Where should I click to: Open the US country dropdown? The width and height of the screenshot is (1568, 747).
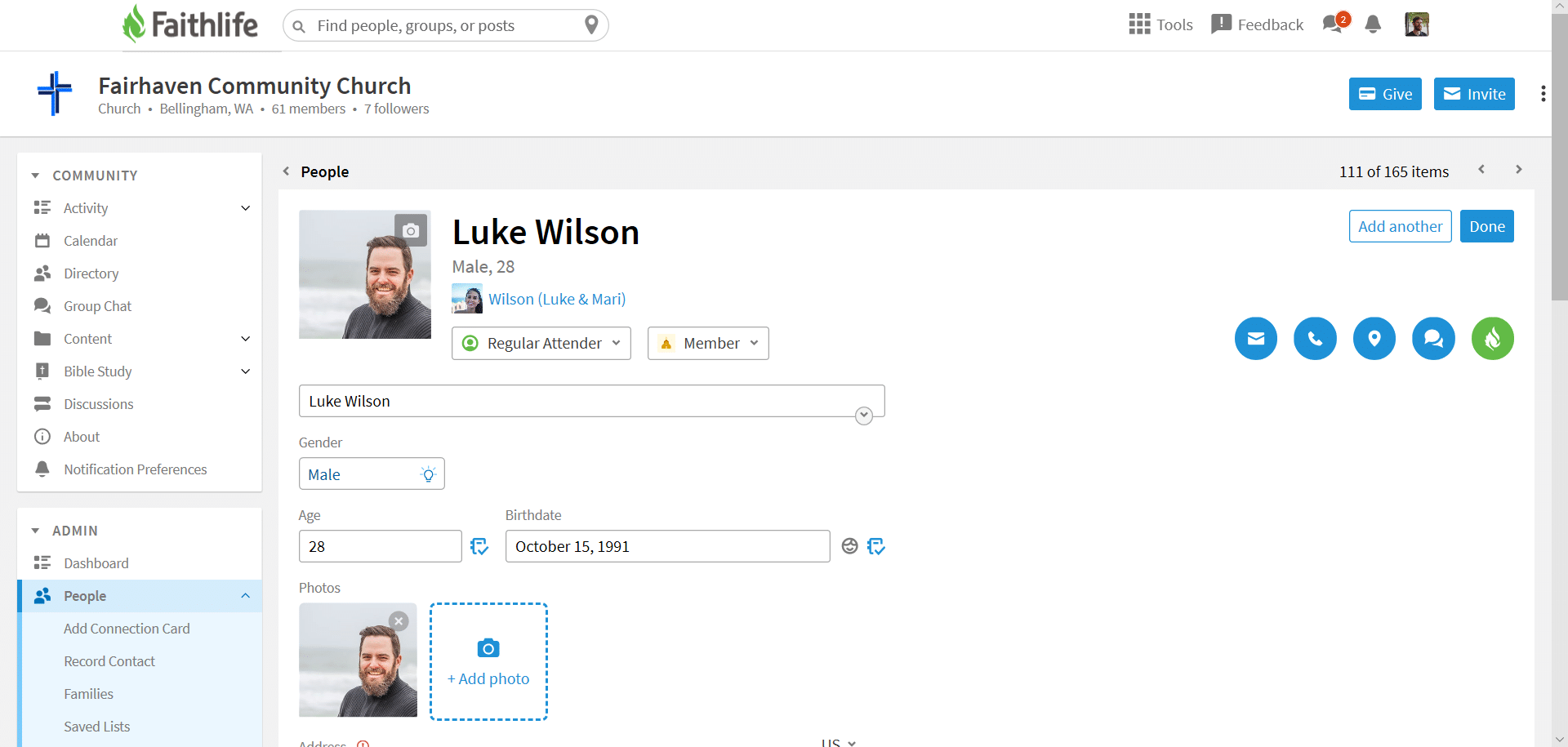tap(839, 743)
